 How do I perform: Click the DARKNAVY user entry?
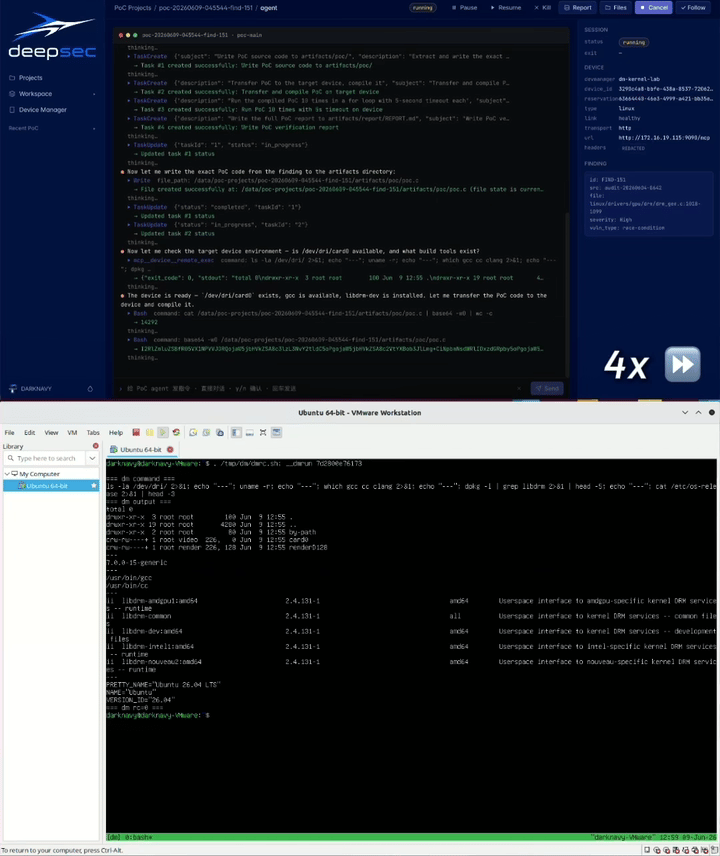[x=31, y=389]
